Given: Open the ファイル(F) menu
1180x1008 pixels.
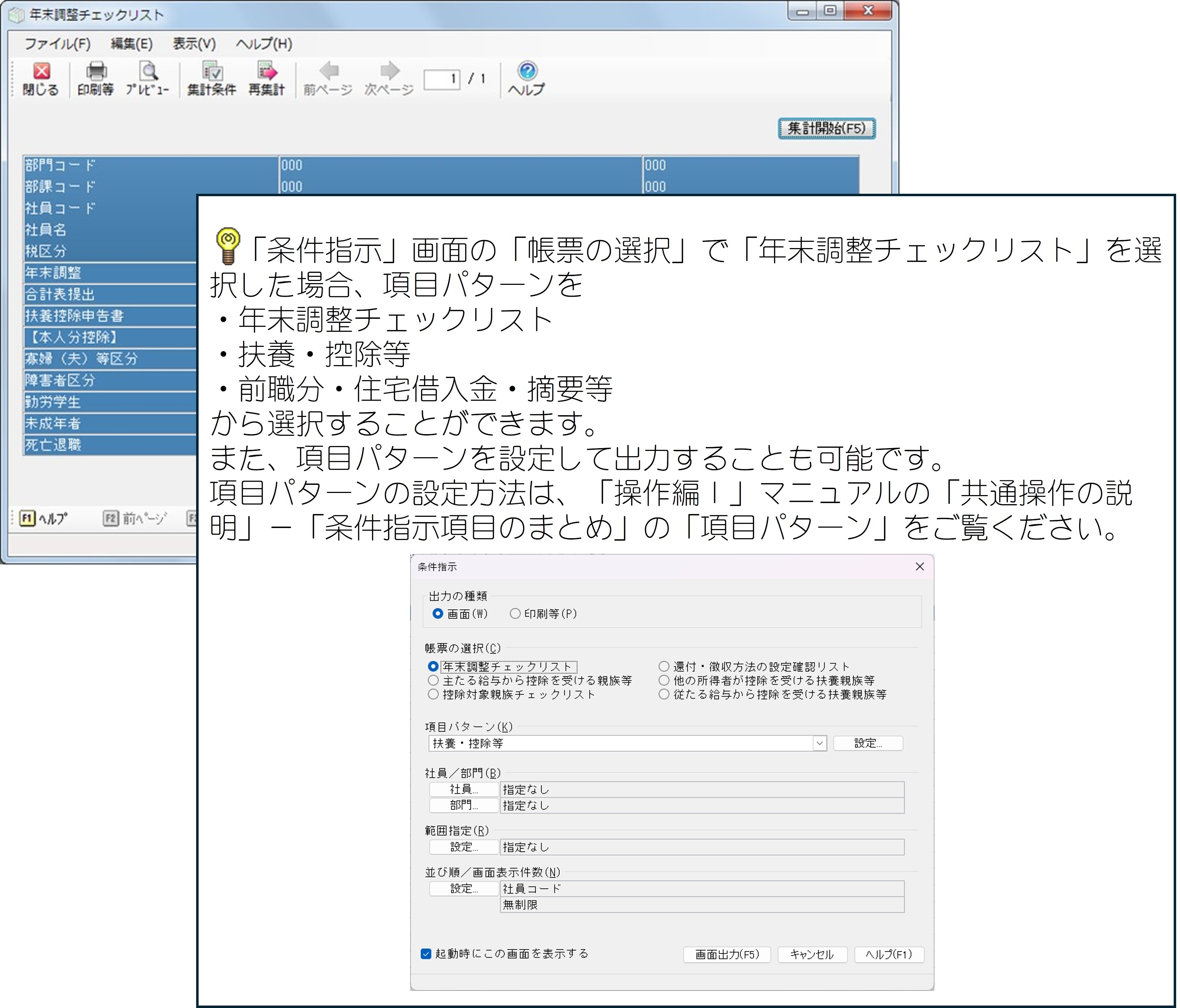Looking at the screenshot, I should 57,44.
